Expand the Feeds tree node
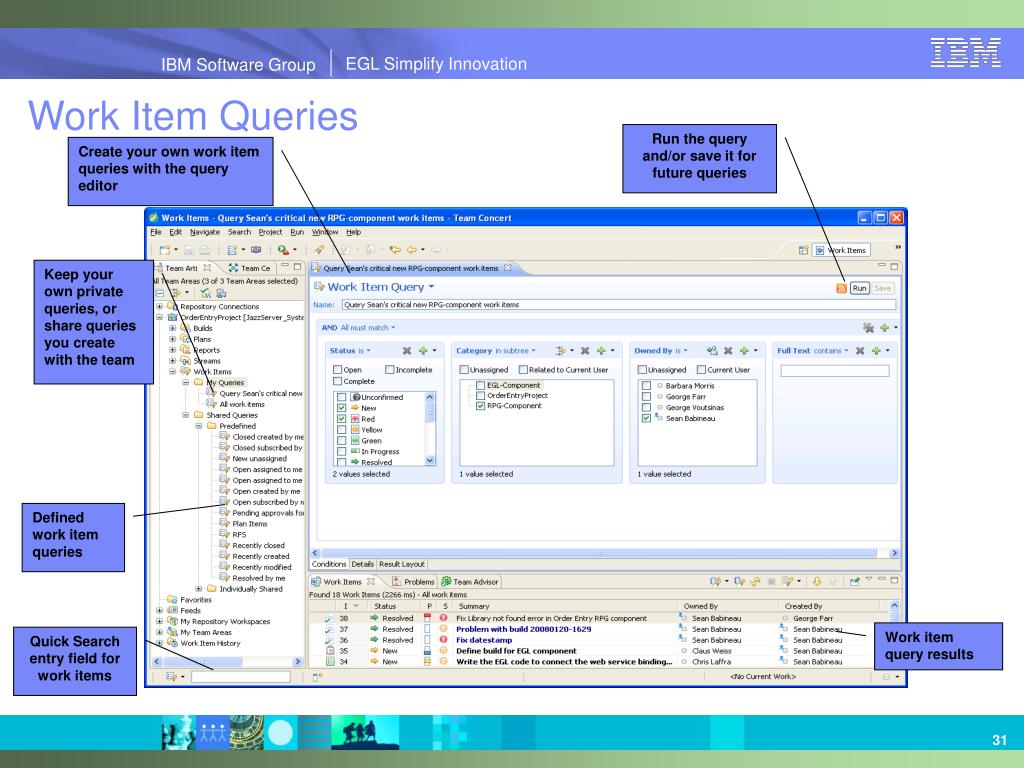This screenshot has width=1024, height=768. pyautogui.click(x=159, y=611)
